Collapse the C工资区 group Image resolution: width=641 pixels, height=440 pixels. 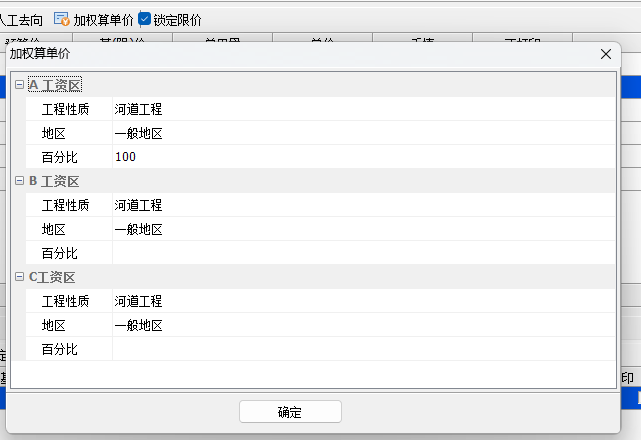click(19, 277)
